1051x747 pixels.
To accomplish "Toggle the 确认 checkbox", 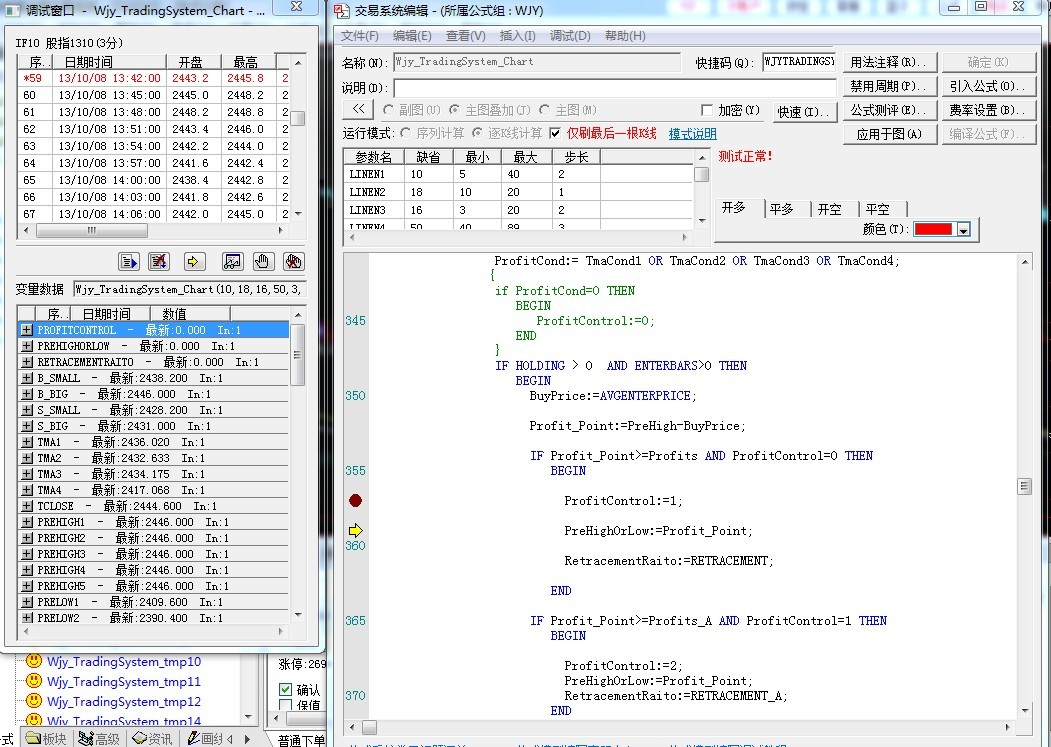I will pyautogui.click(x=285, y=690).
